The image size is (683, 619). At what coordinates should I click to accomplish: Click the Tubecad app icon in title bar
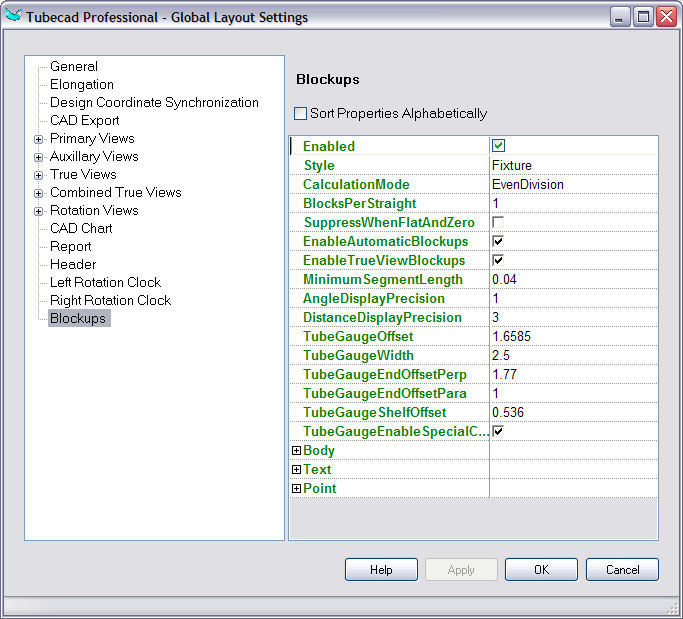coord(14,17)
